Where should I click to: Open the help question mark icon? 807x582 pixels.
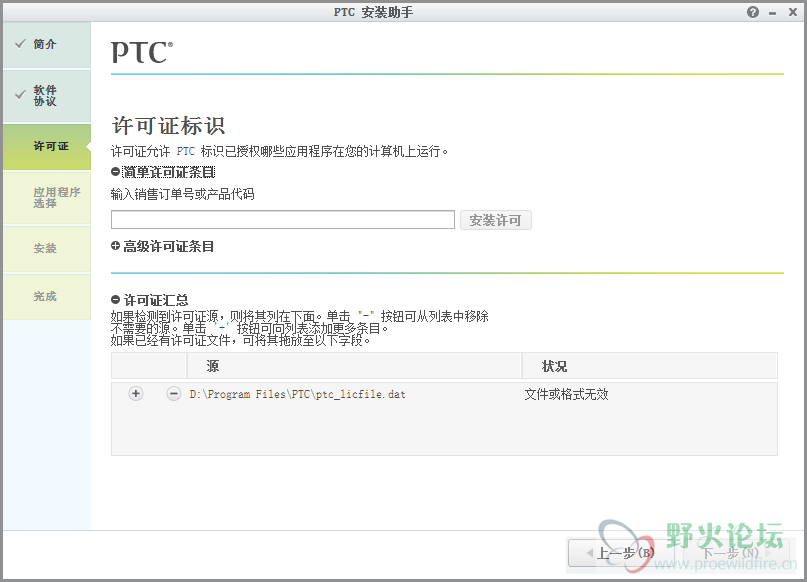753,12
